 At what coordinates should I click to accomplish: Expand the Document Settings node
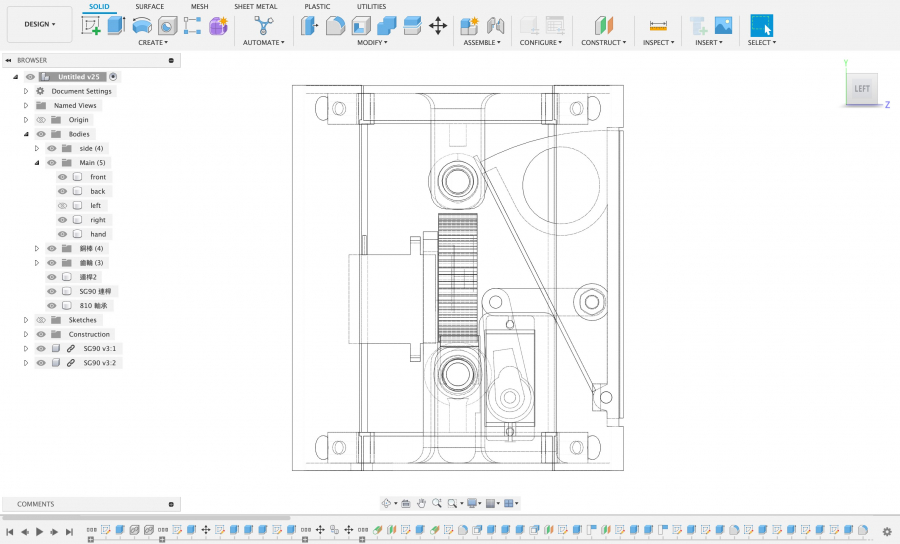pyautogui.click(x=26, y=91)
